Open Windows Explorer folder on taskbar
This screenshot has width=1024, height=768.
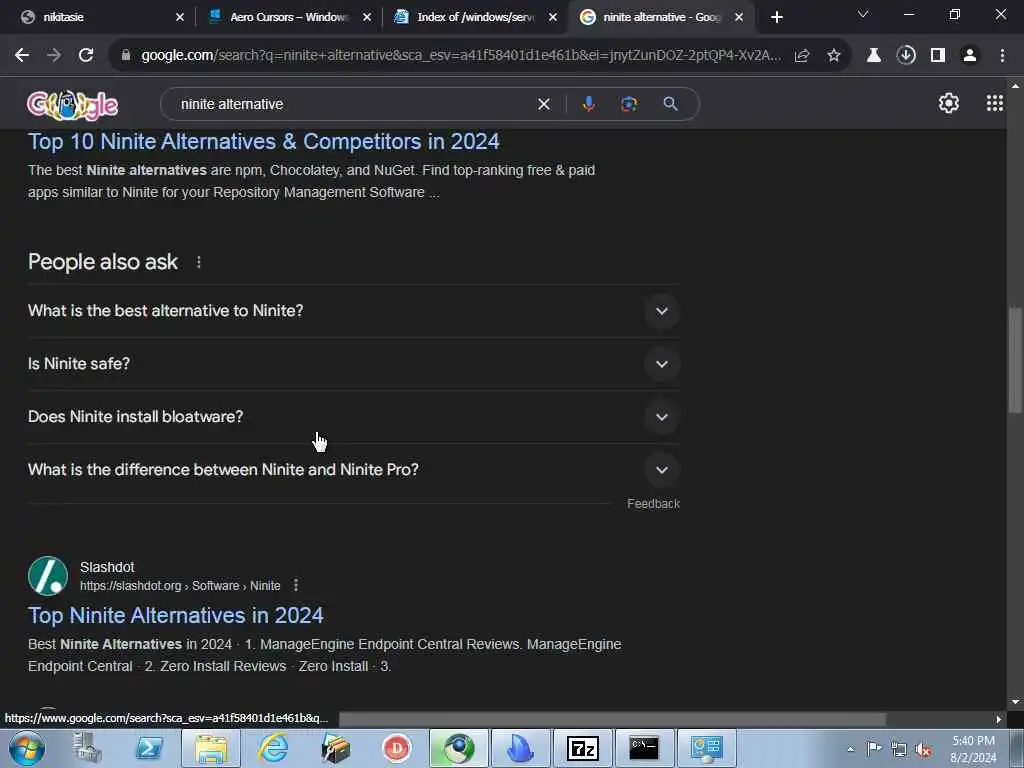tap(211, 748)
